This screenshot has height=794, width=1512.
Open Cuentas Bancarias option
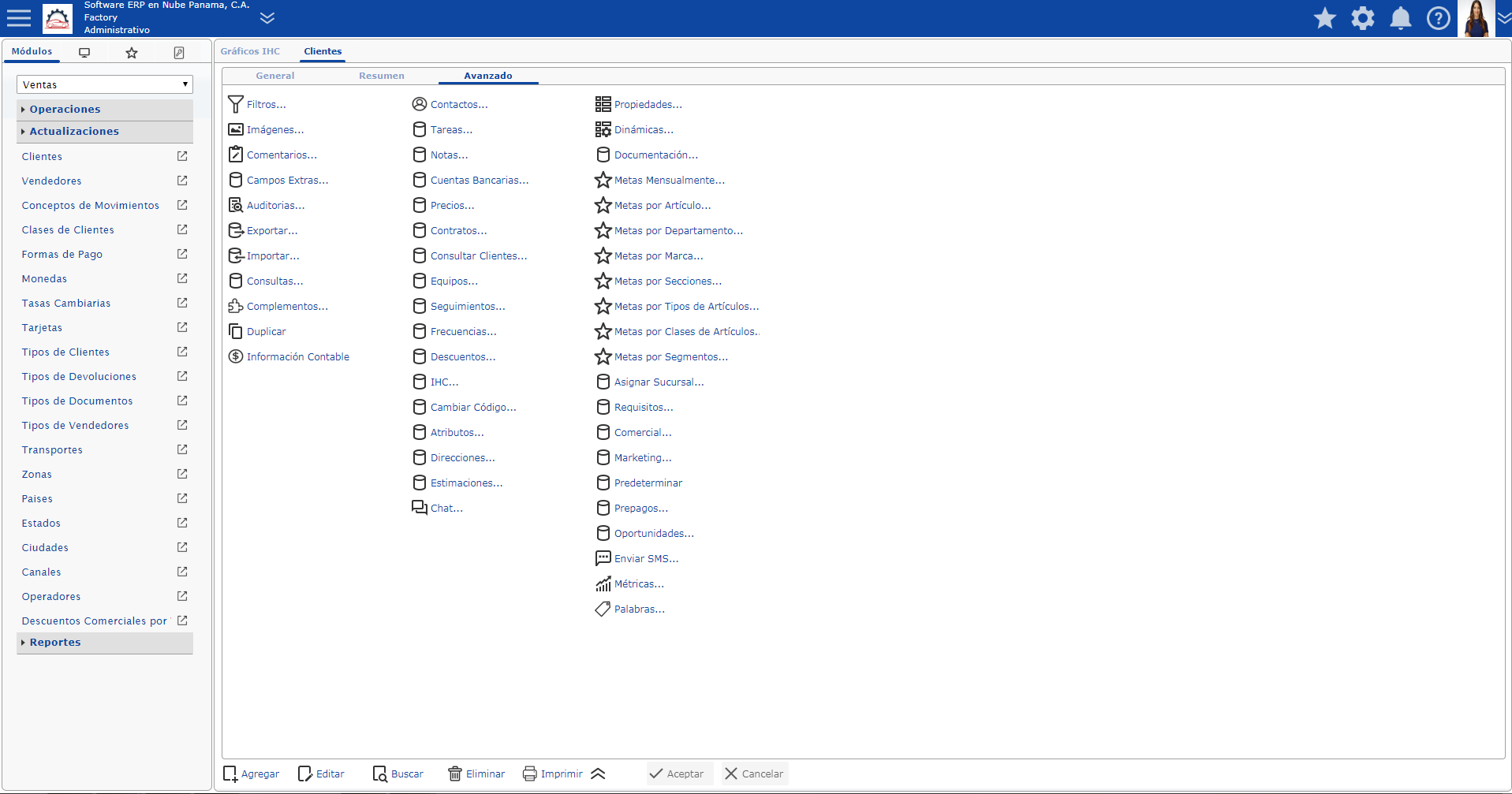[x=470, y=180]
